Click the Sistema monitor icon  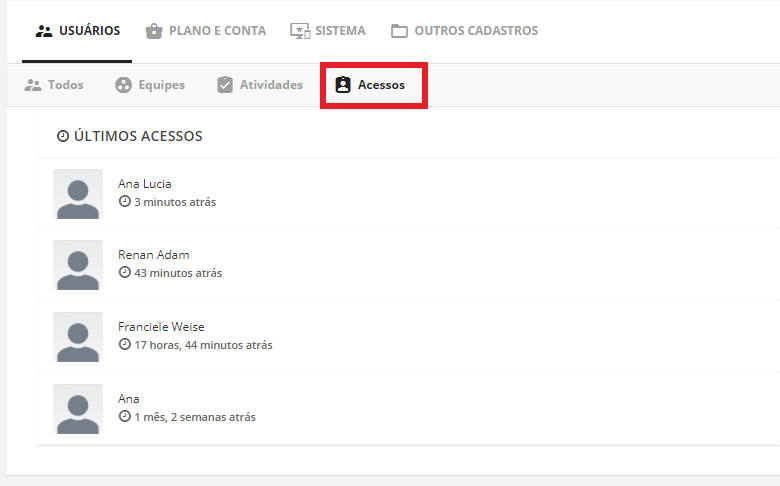[300, 31]
